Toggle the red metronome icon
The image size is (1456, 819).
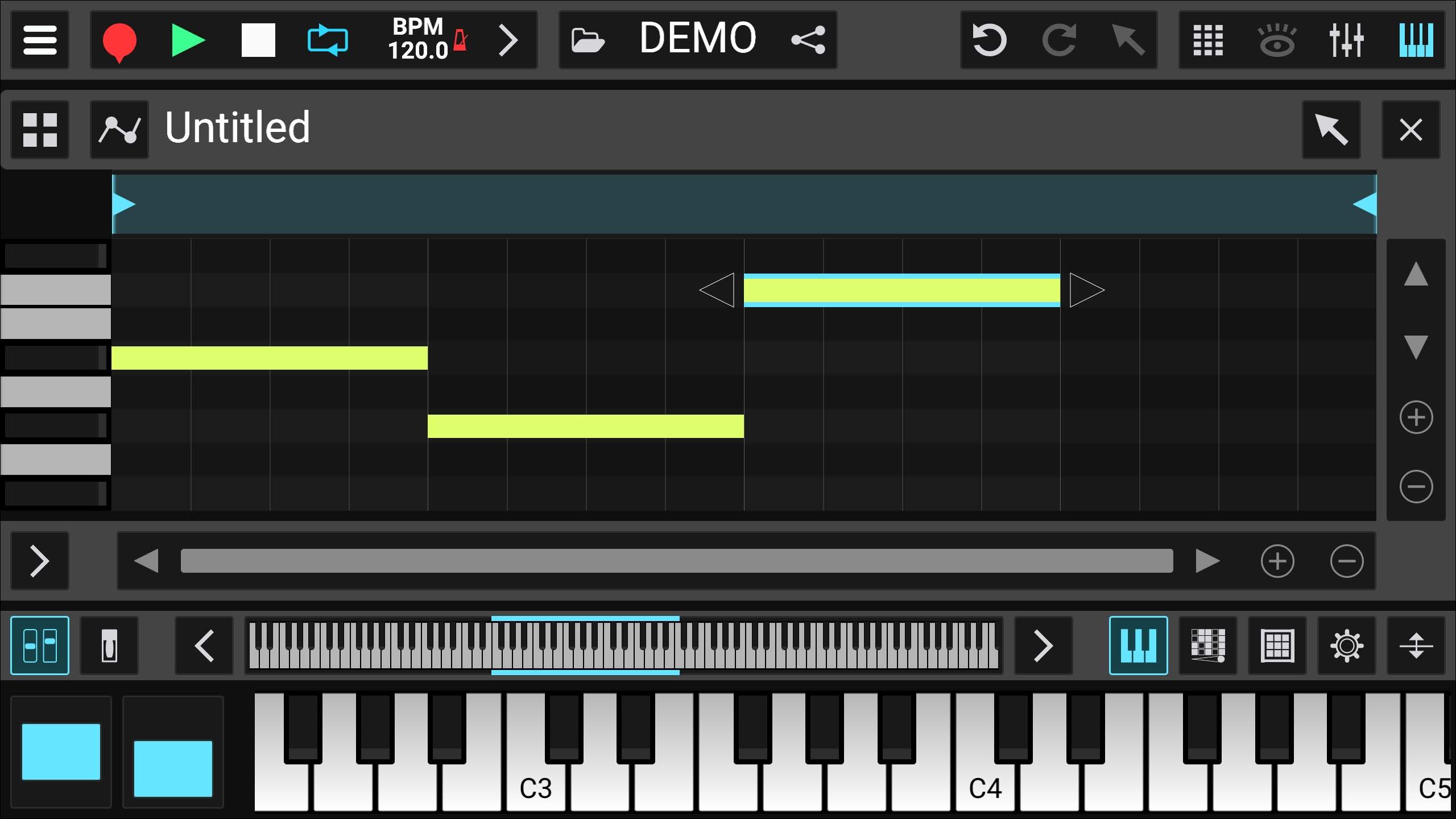coord(460,40)
